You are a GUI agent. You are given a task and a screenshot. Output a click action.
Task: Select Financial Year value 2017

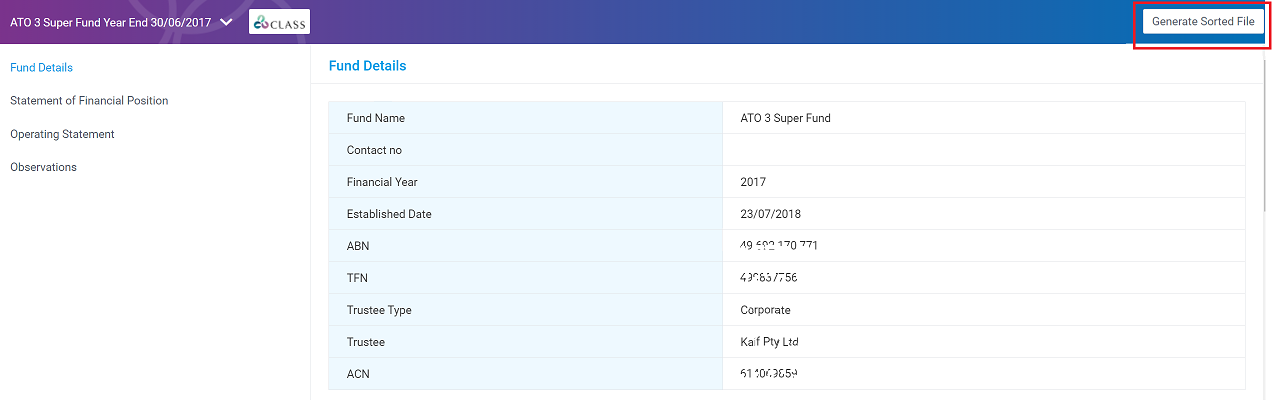click(753, 182)
